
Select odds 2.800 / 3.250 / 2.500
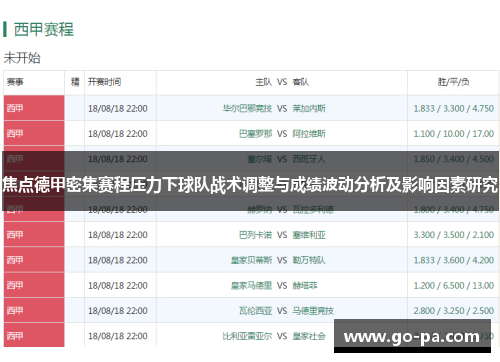pos(454,311)
